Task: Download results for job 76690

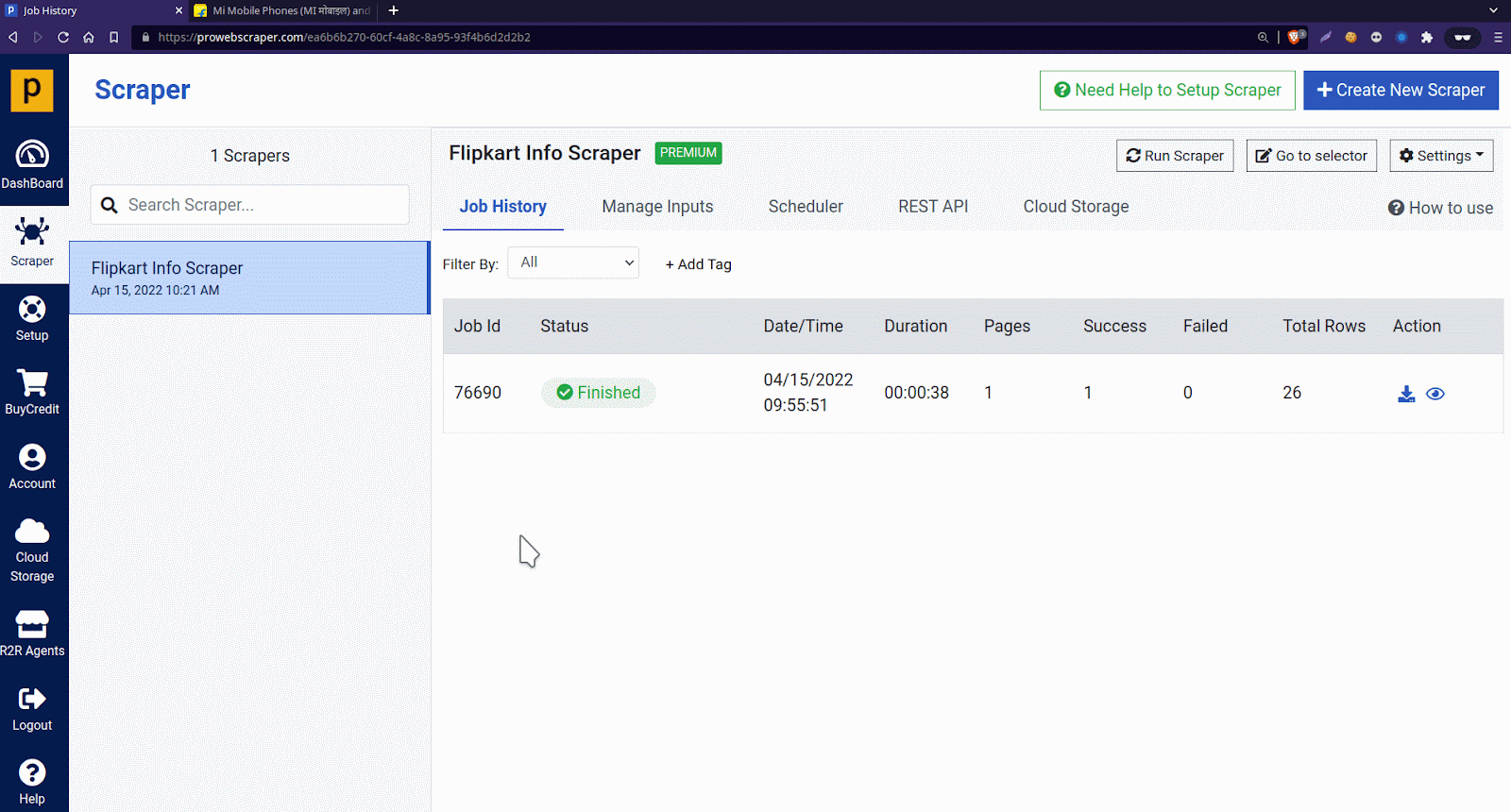Action: click(x=1406, y=394)
